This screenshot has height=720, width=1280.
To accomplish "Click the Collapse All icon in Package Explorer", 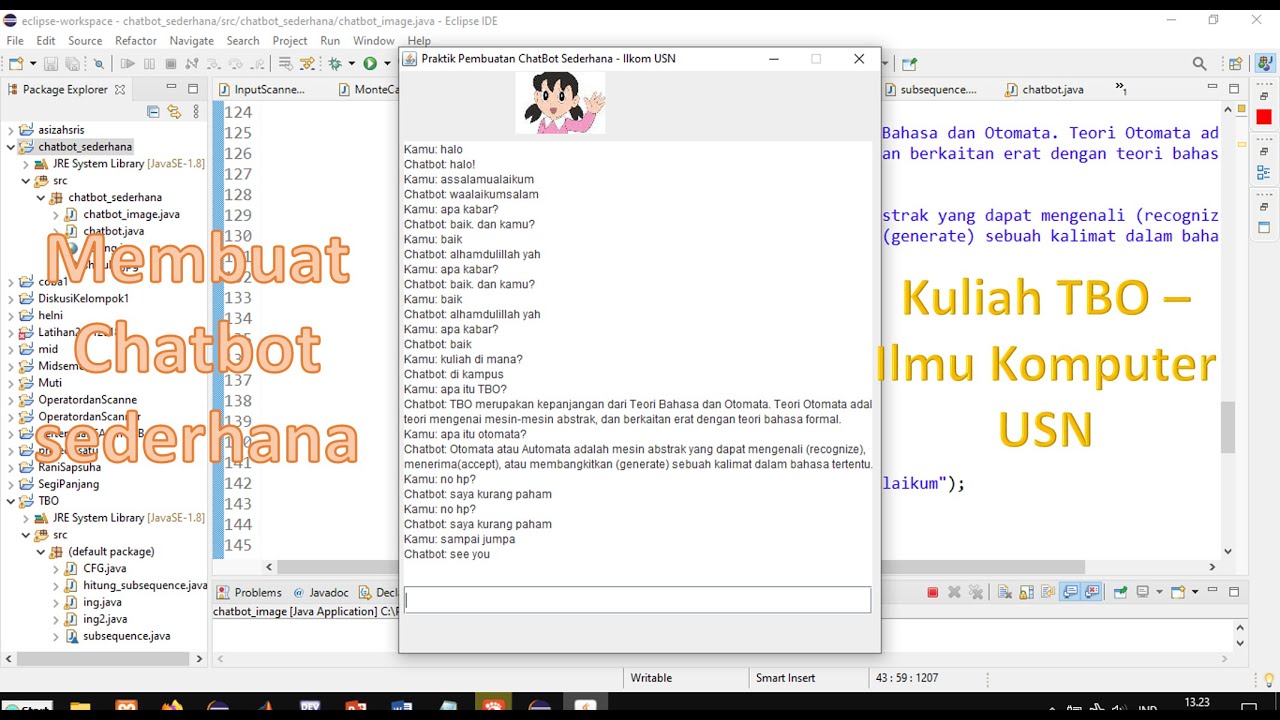I will tap(153, 112).
